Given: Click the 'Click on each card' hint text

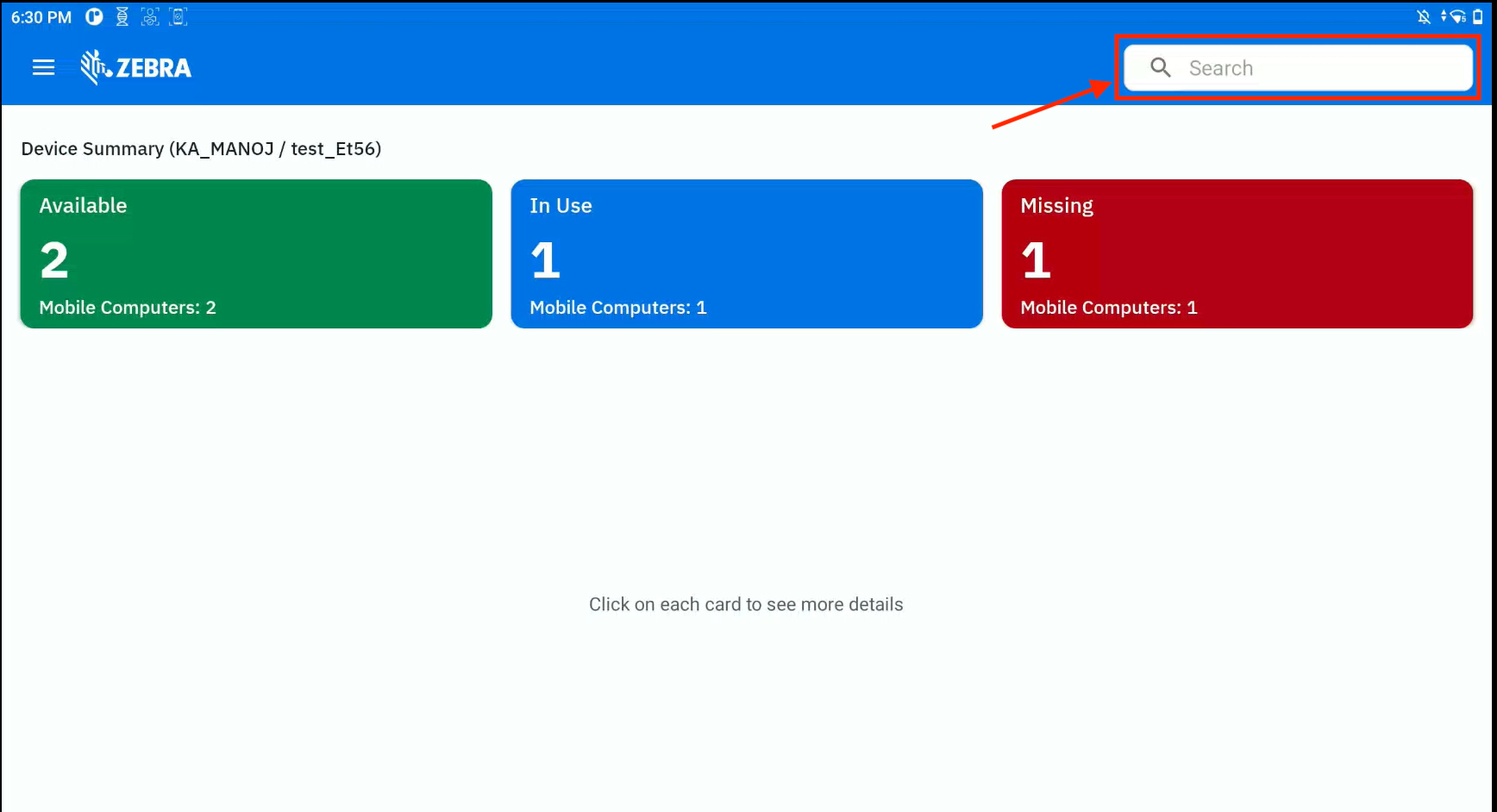Looking at the screenshot, I should [746, 604].
